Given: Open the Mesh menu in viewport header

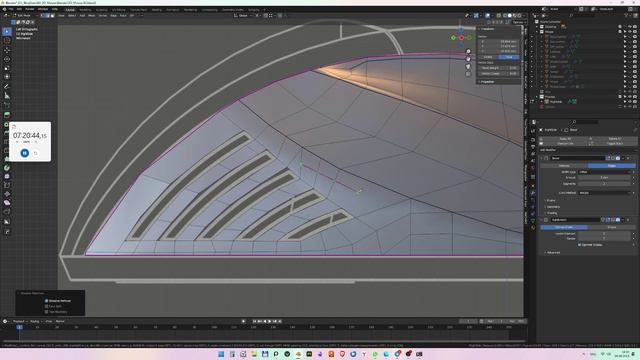Looking at the screenshot, I should pyautogui.click(x=91, y=16).
